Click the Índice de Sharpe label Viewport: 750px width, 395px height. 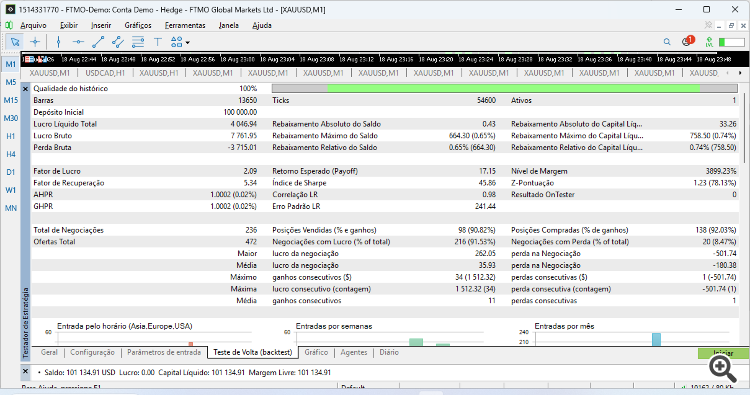(299, 183)
